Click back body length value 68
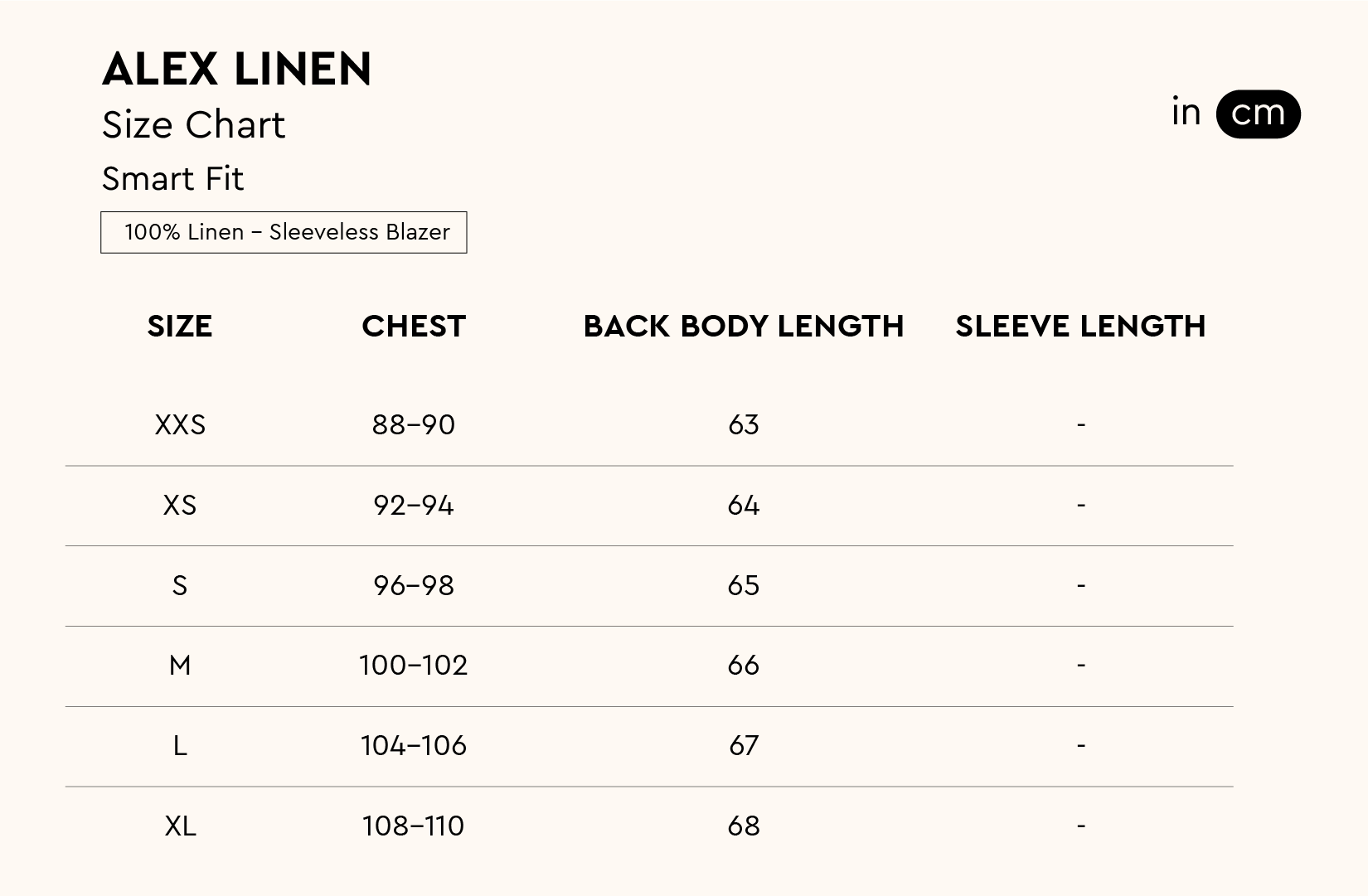This screenshot has height=896, width=1368. click(x=743, y=826)
